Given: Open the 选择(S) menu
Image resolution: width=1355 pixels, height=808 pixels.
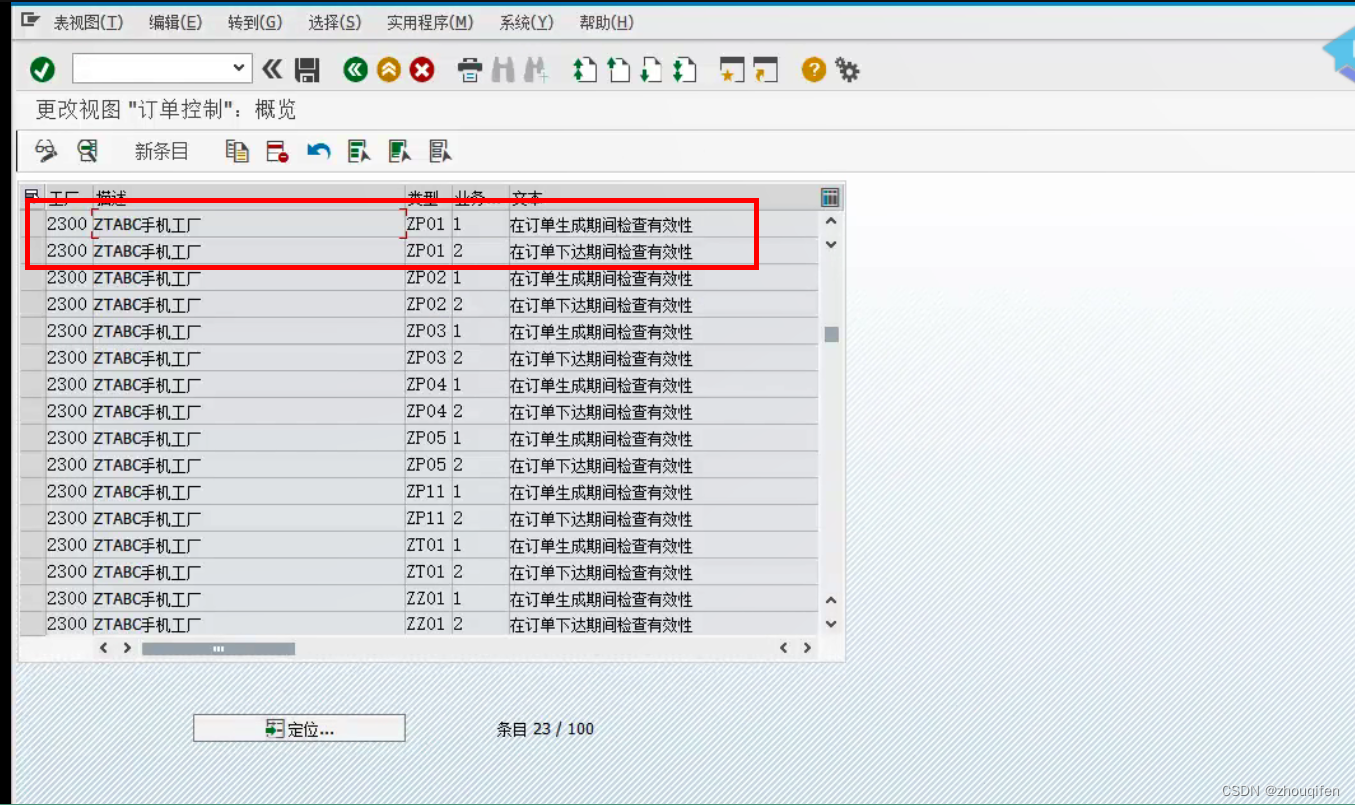Looking at the screenshot, I should [x=335, y=22].
